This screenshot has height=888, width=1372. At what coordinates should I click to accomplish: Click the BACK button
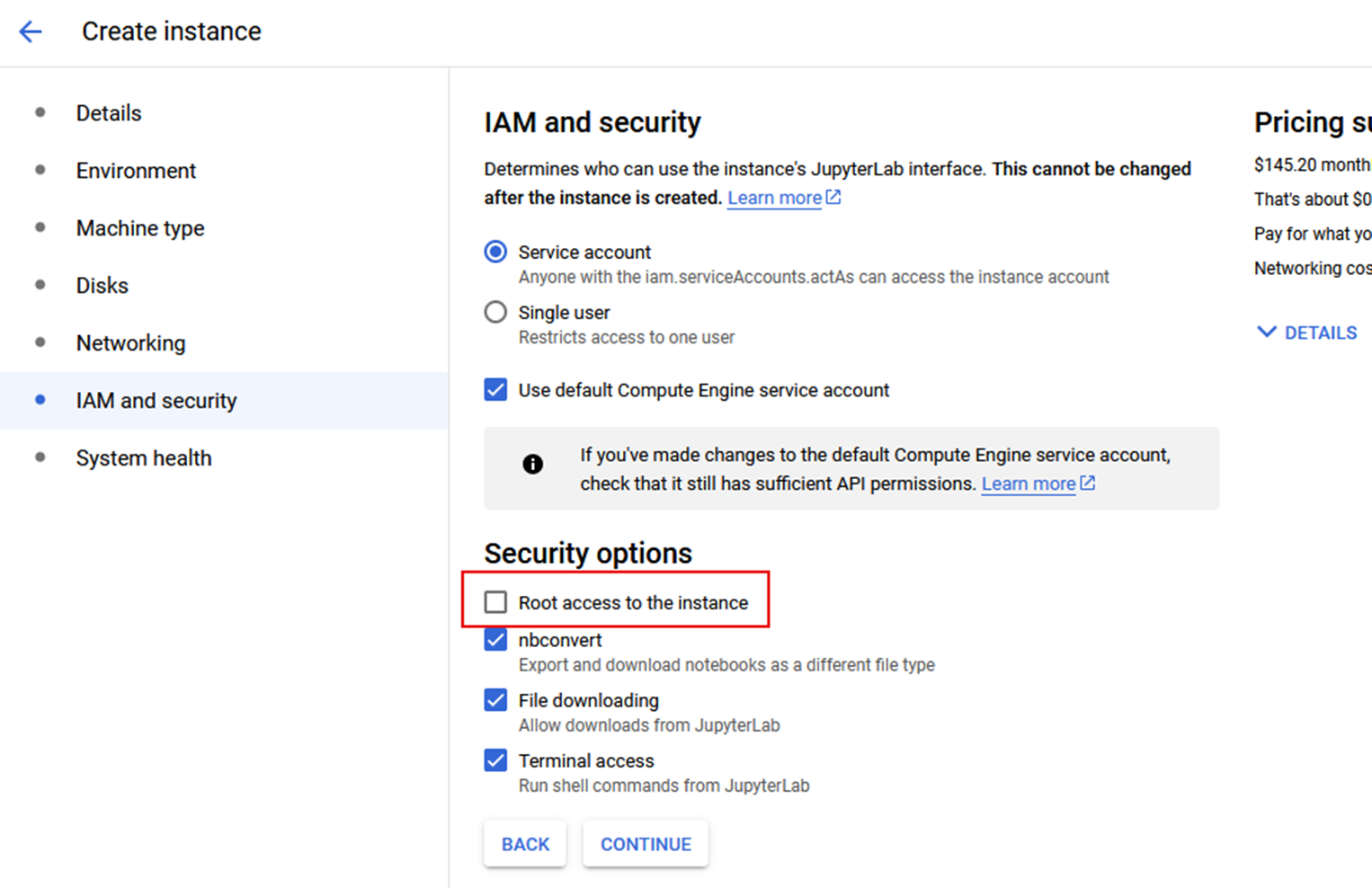coord(525,843)
